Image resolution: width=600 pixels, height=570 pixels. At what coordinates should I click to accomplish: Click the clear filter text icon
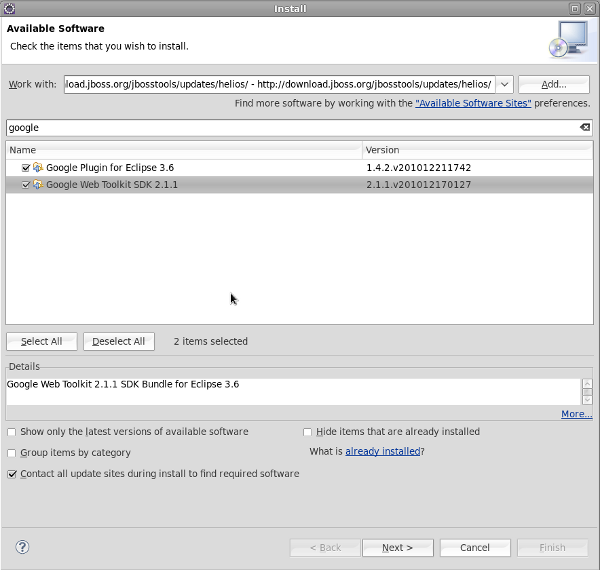585,127
